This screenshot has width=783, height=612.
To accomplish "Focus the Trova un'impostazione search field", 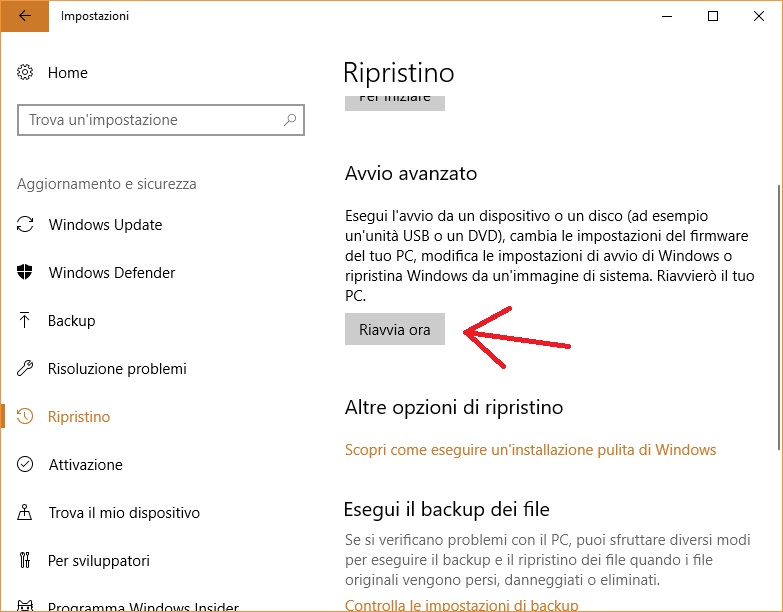I will pos(161,120).
